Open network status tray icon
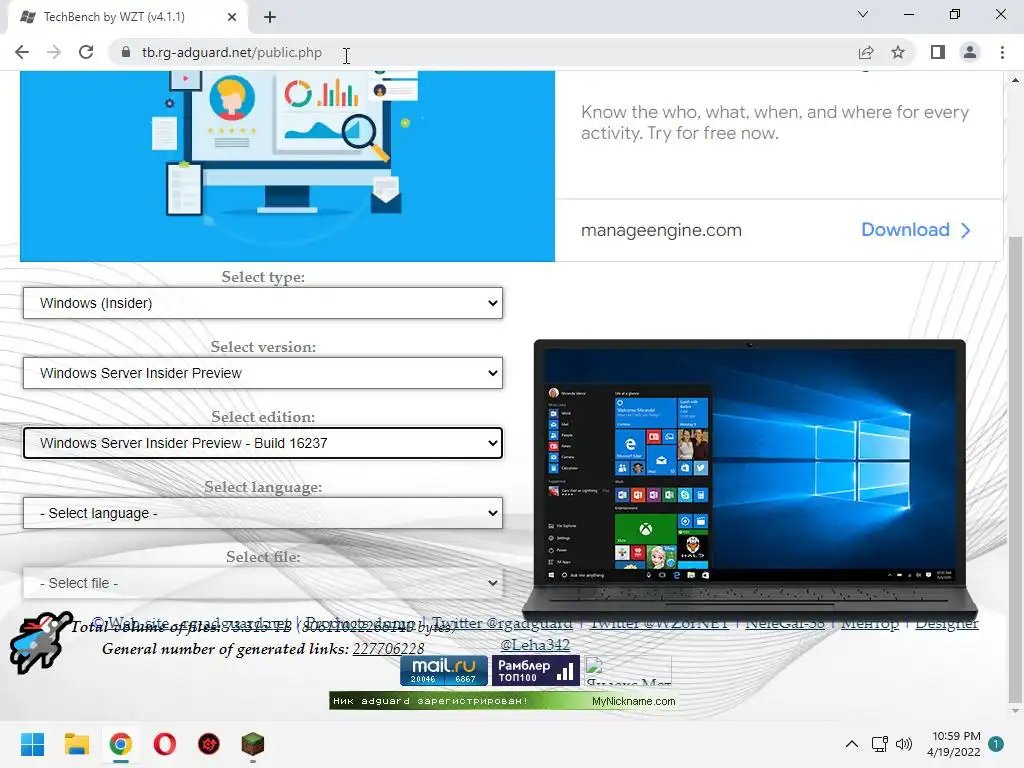1024x768 pixels. tap(879, 744)
